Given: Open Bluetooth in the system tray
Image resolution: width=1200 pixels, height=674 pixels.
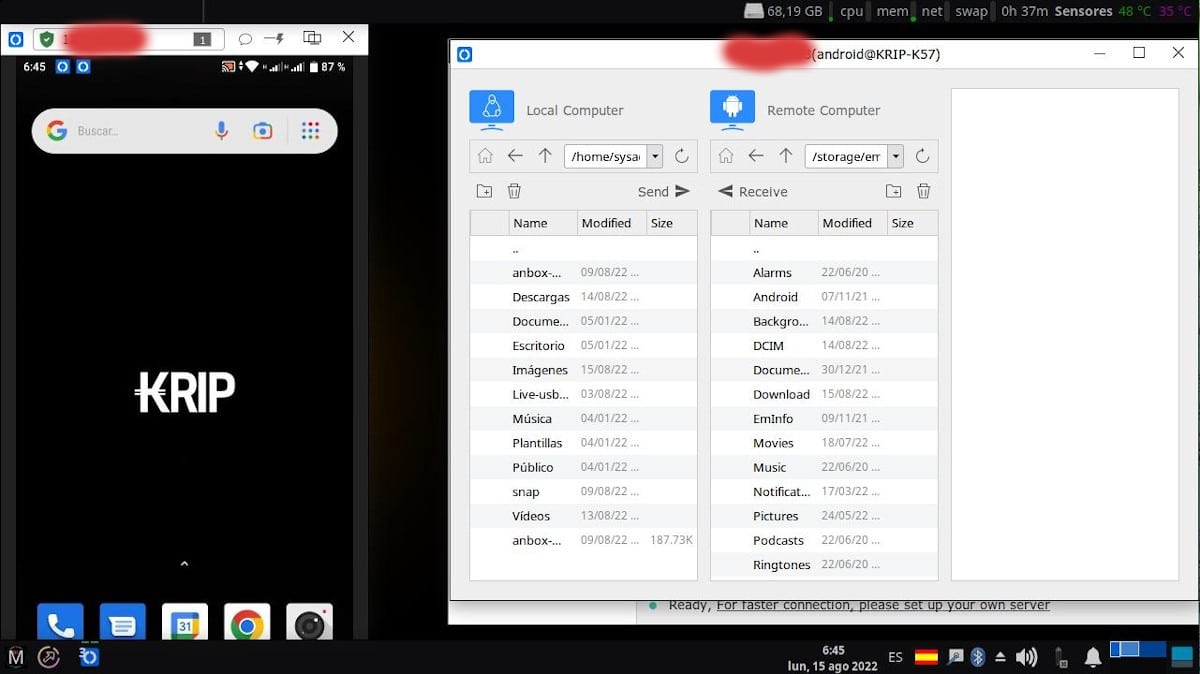Looking at the screenshot, I should point(978,657).
